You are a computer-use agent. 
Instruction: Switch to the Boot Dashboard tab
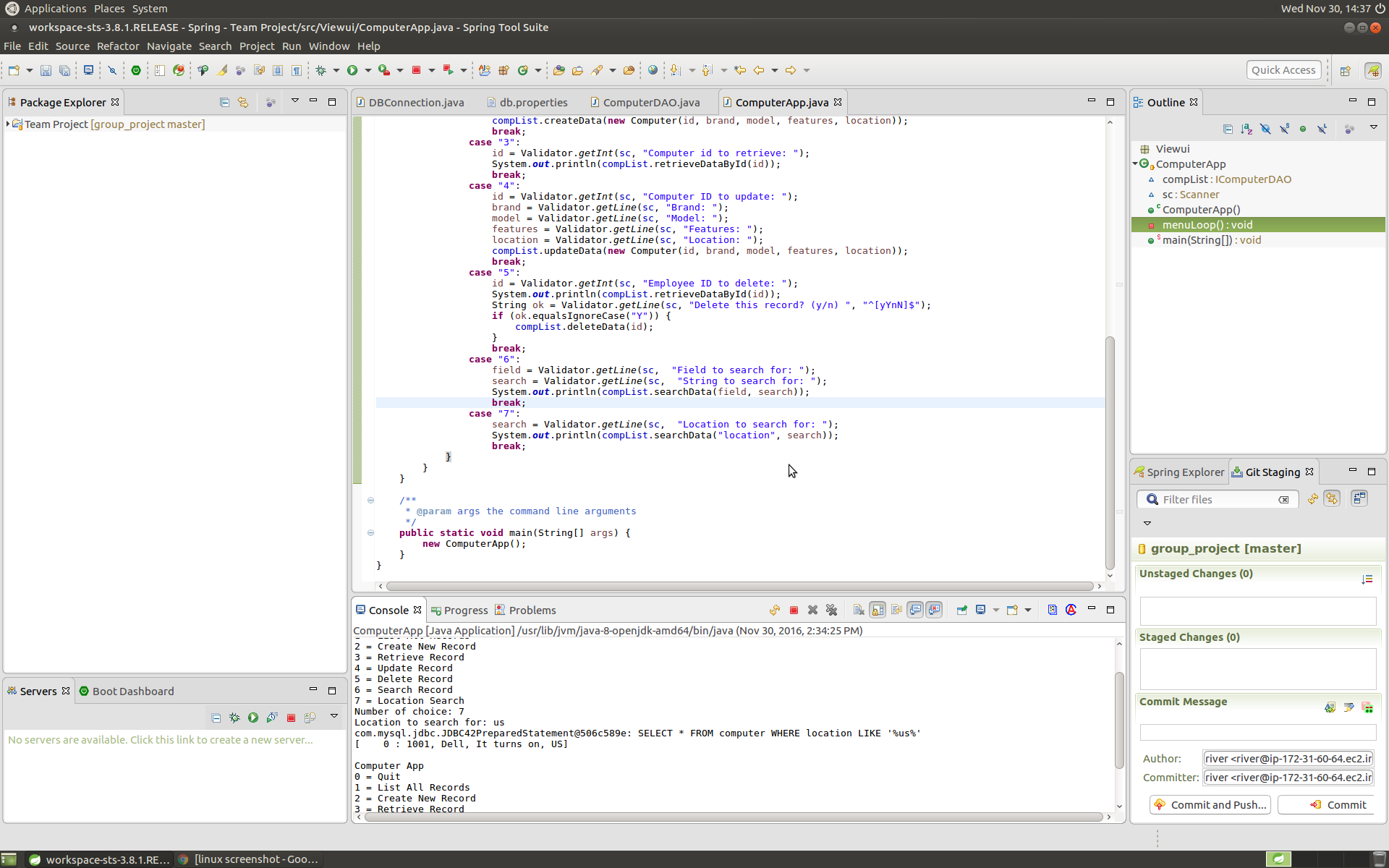click(127, 692)
